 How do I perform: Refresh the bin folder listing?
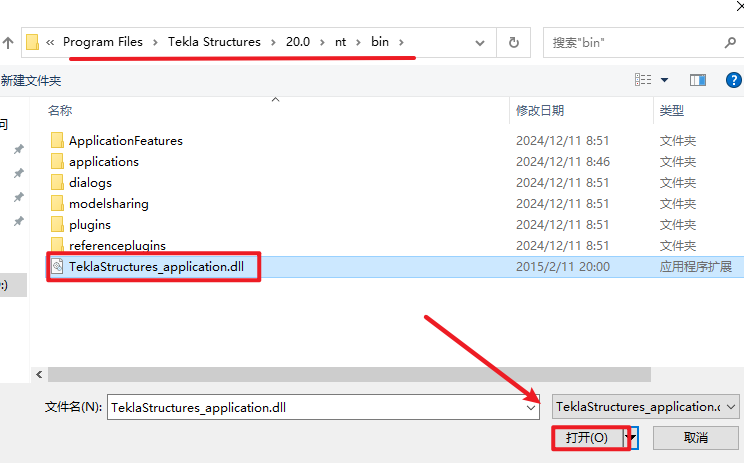click(513, 43)
